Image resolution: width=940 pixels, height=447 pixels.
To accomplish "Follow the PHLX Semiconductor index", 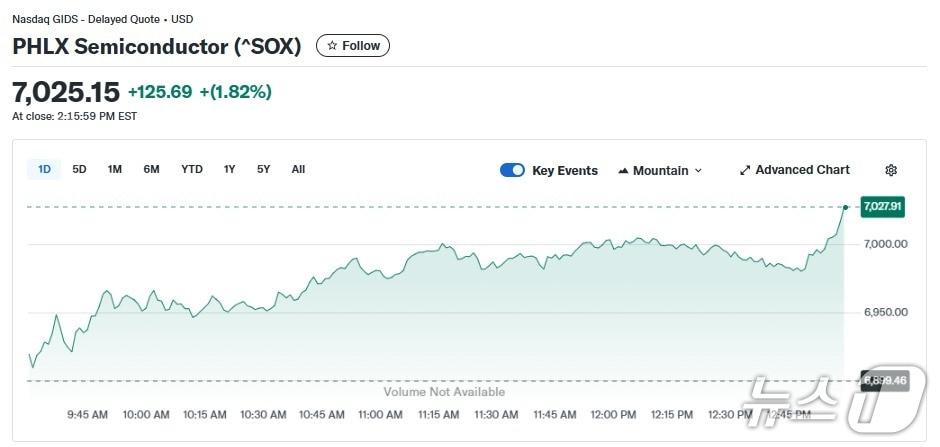I will coord(353,46).
